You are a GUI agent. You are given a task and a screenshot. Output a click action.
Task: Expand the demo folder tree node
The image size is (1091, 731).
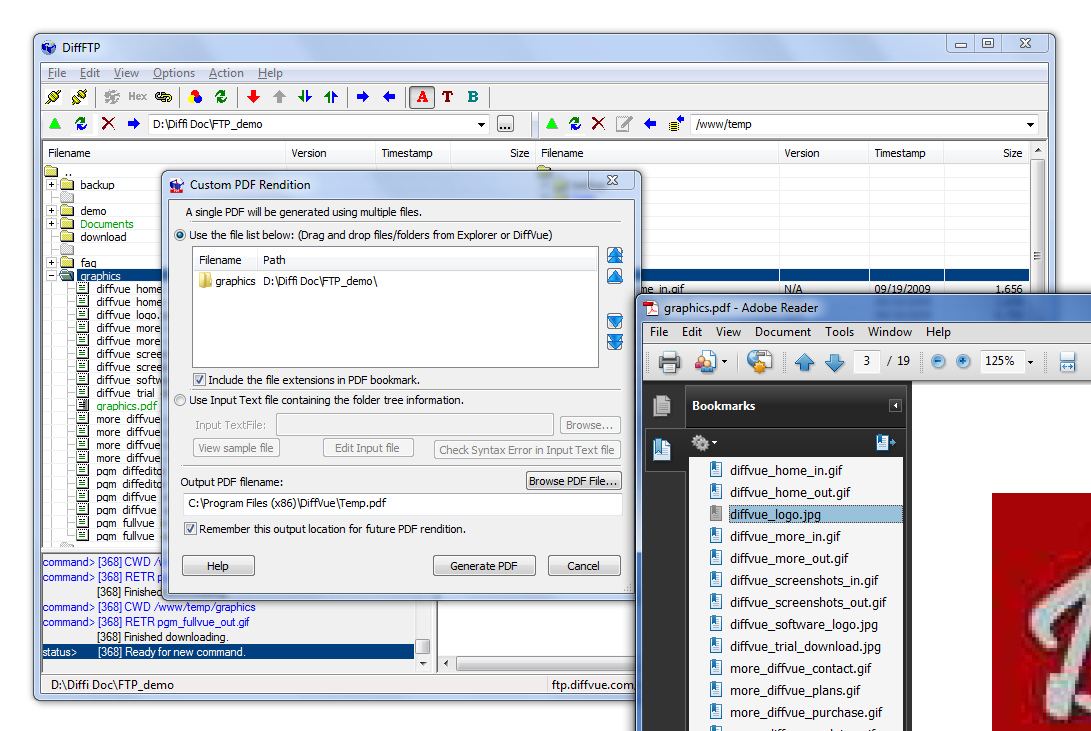click(51, 210)
